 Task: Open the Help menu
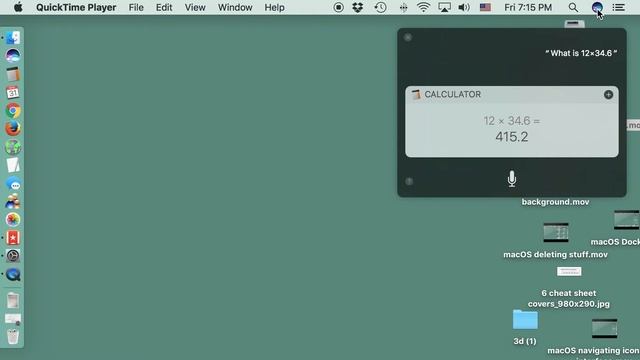pyautogui.click(x=274, y=7)
